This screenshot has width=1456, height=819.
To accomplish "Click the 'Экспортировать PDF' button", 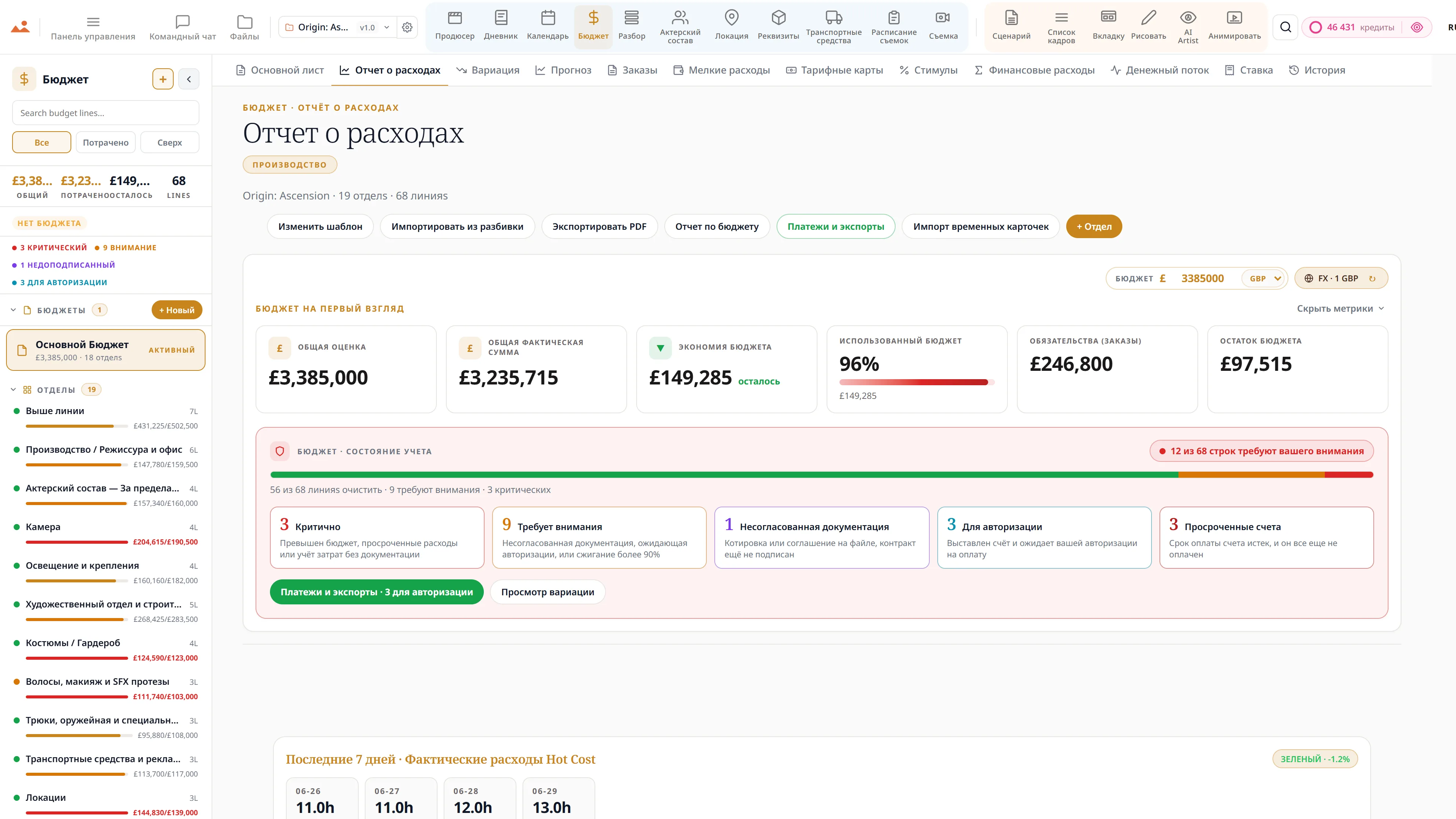I will coord(599,227).
